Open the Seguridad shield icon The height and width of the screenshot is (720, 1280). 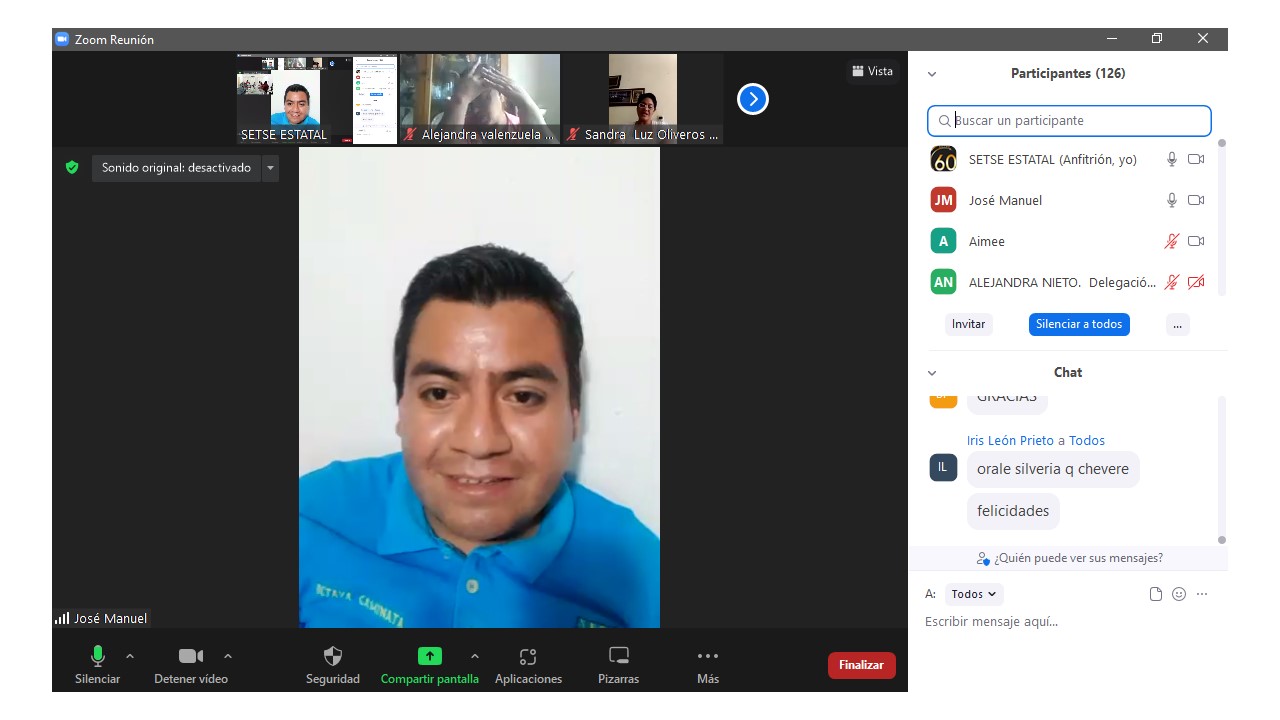333,657
